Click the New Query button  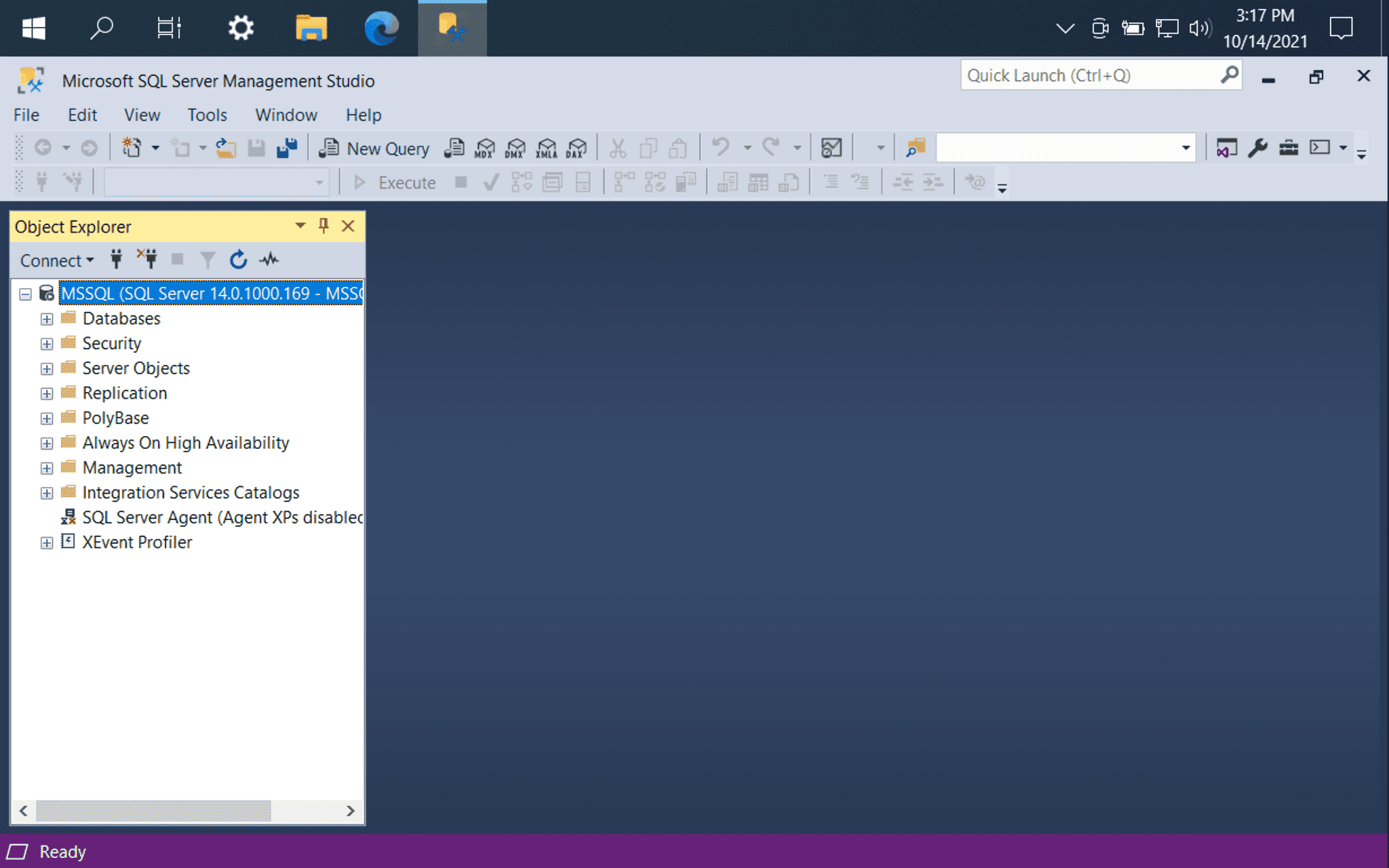tap(374, 148)
